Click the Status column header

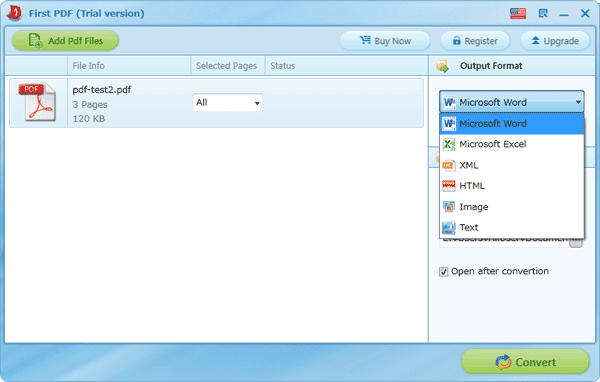[346, 65]
